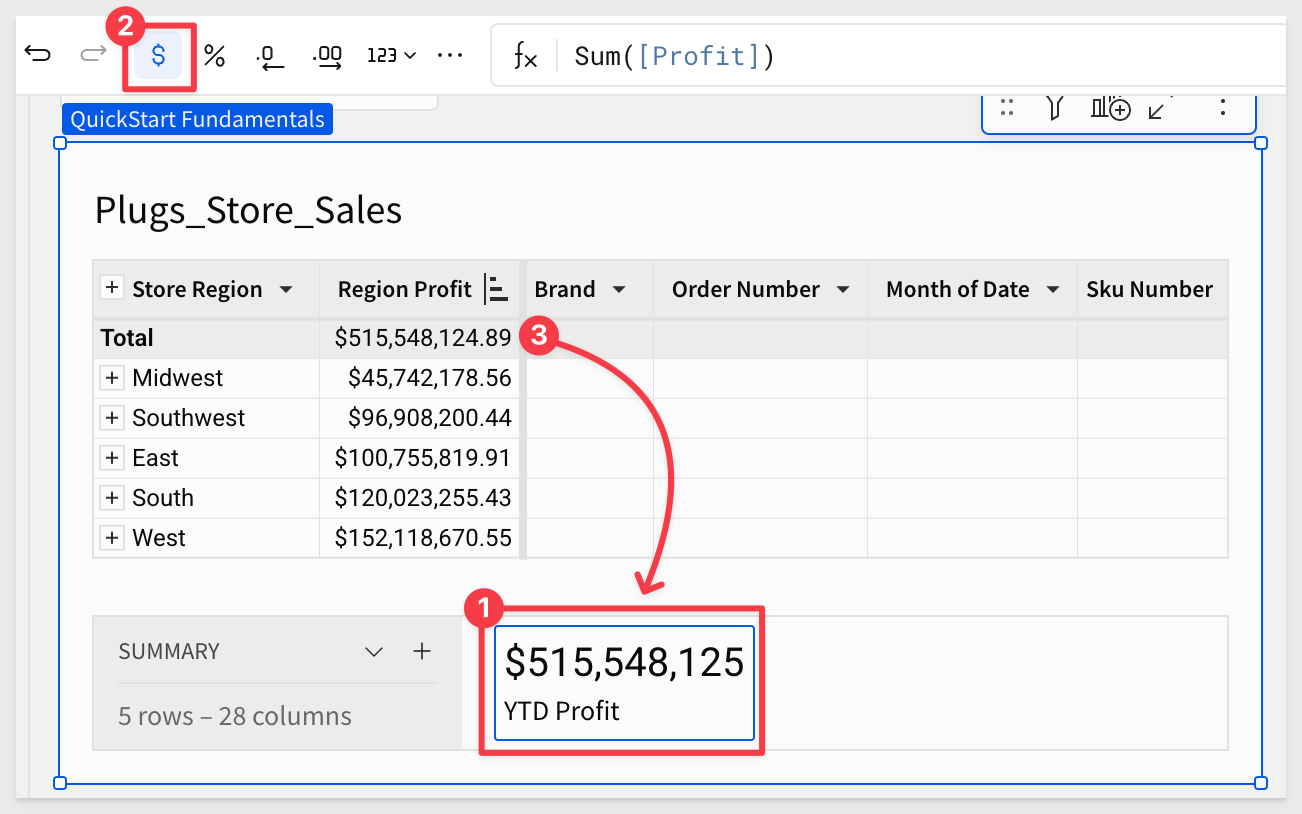
Task: Create a child element icon
Action: (x=1110, y=108)
